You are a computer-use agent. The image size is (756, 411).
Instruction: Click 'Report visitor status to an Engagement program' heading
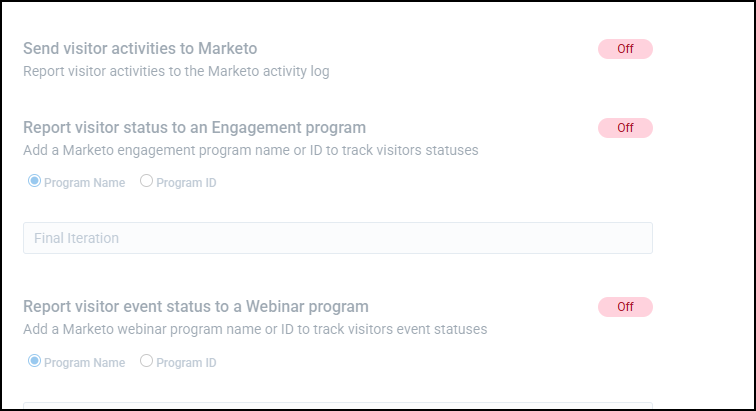tap(194, 127)
